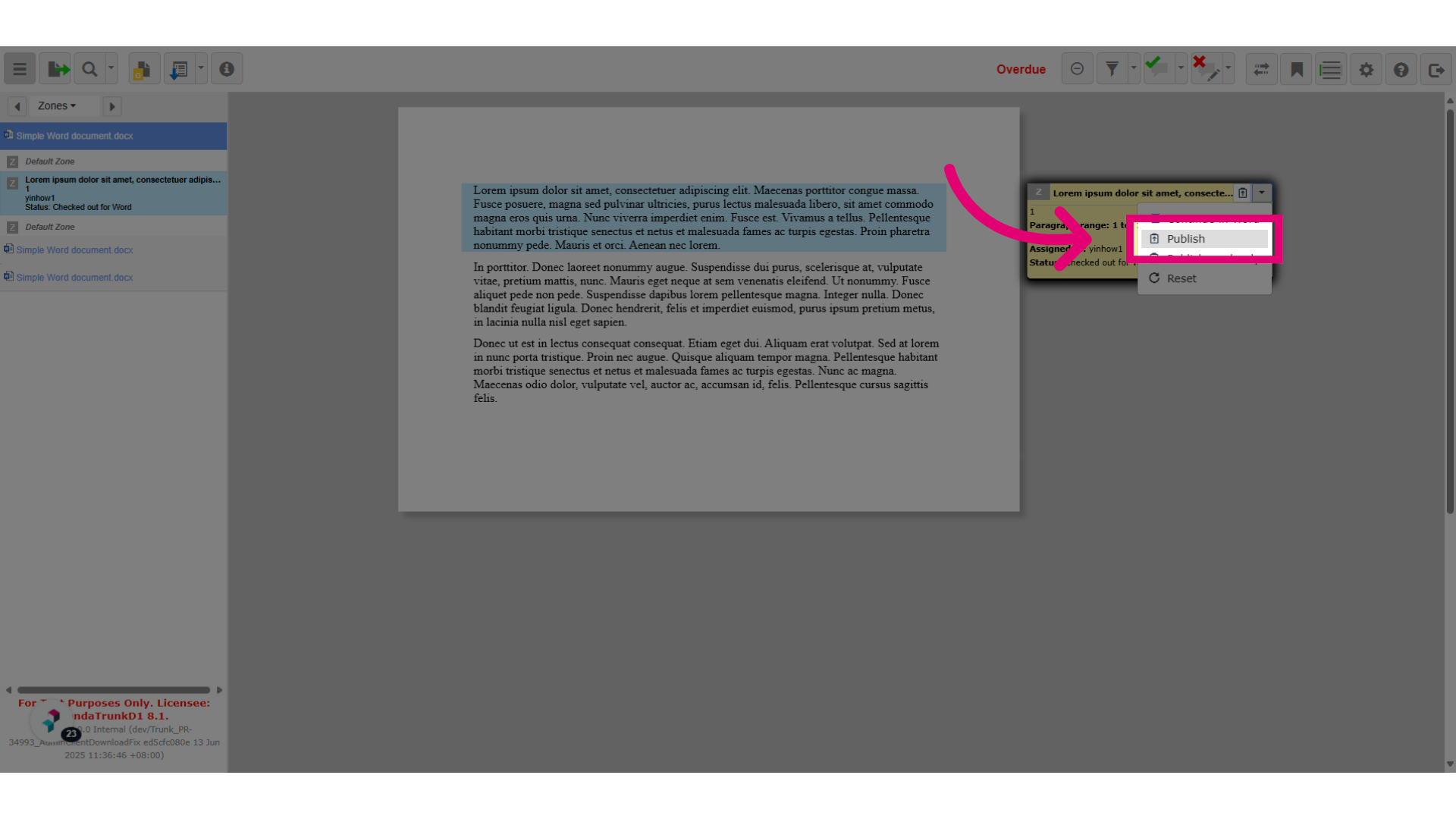Click the document icon with yellow G badge
1456x819 pixels.
(x=143, y=69)
